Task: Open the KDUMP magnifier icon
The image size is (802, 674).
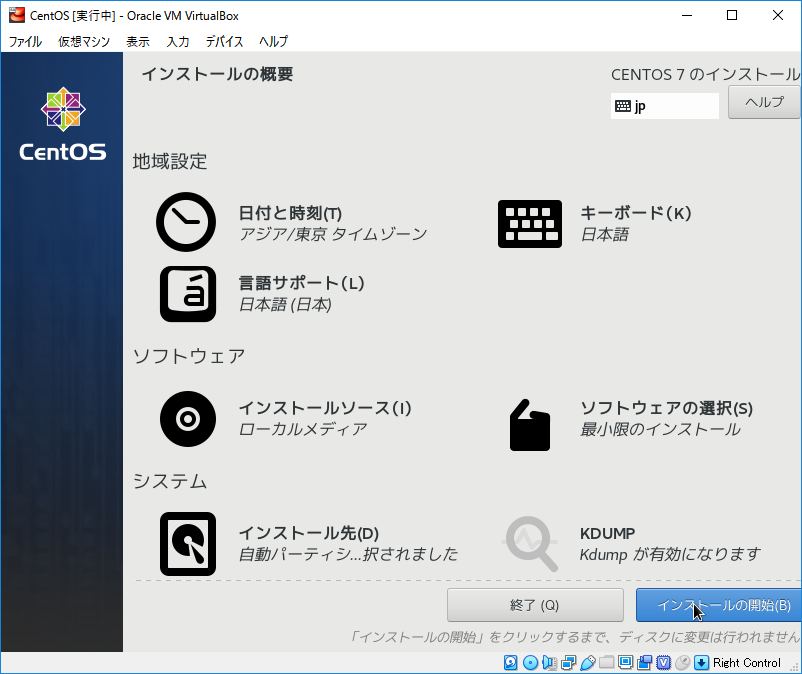Action: (x=530, y=544)
